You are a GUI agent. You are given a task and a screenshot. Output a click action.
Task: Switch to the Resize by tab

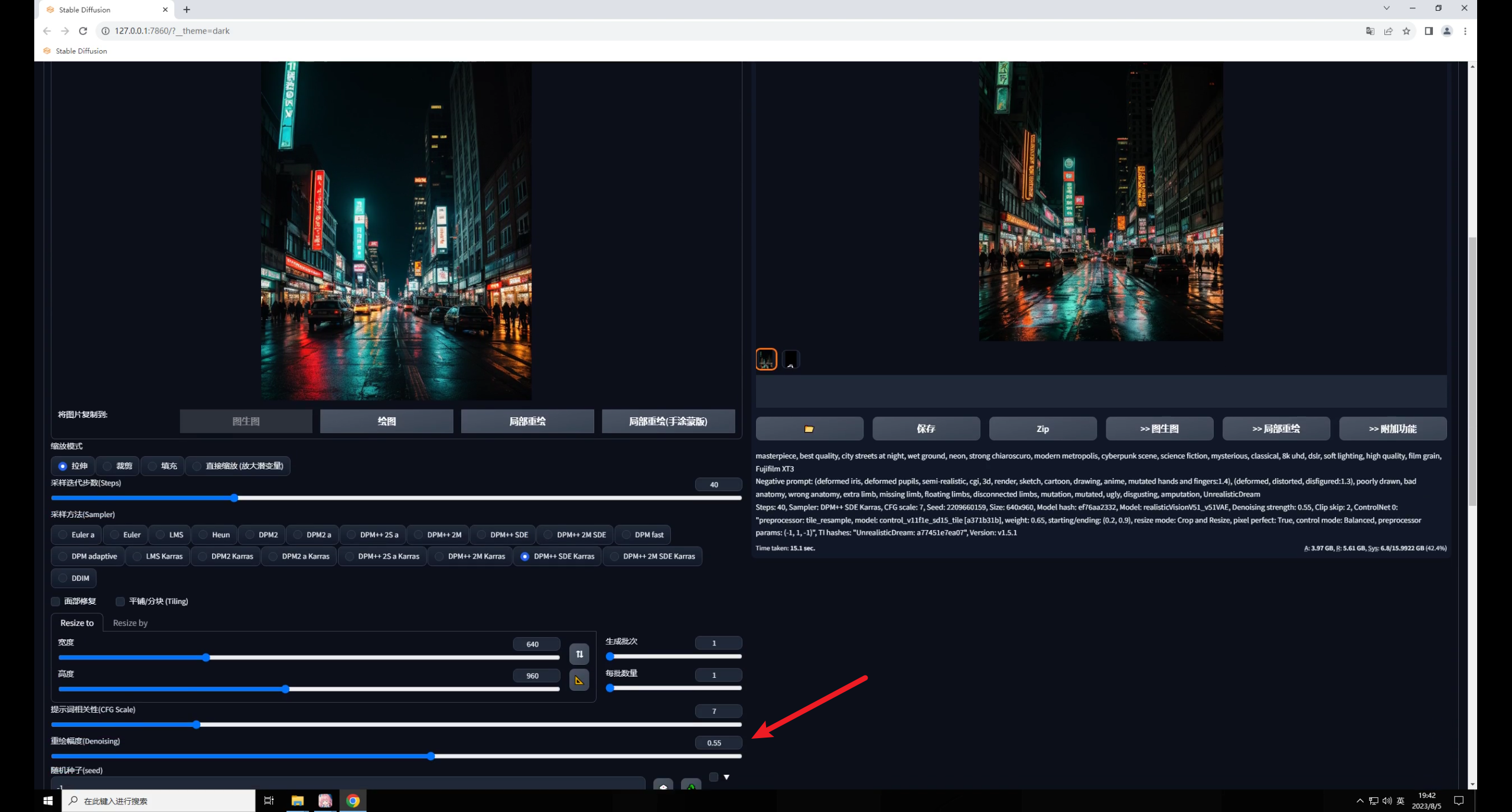pos(130,623)
